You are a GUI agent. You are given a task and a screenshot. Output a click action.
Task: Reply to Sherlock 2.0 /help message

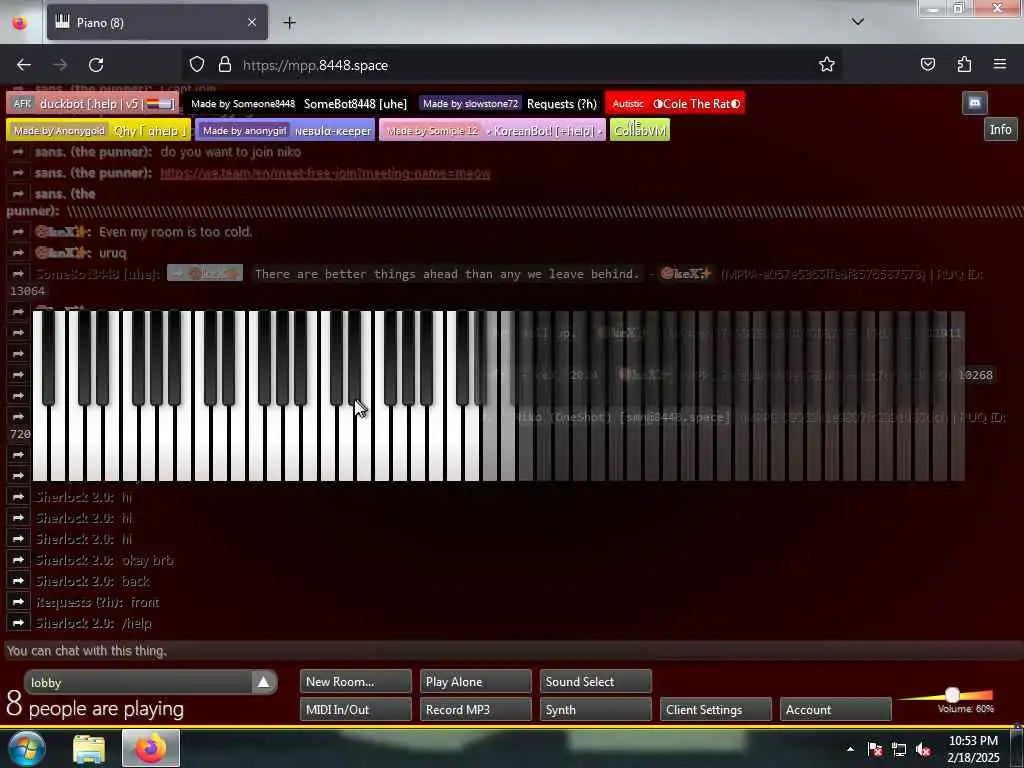point(18,623)
